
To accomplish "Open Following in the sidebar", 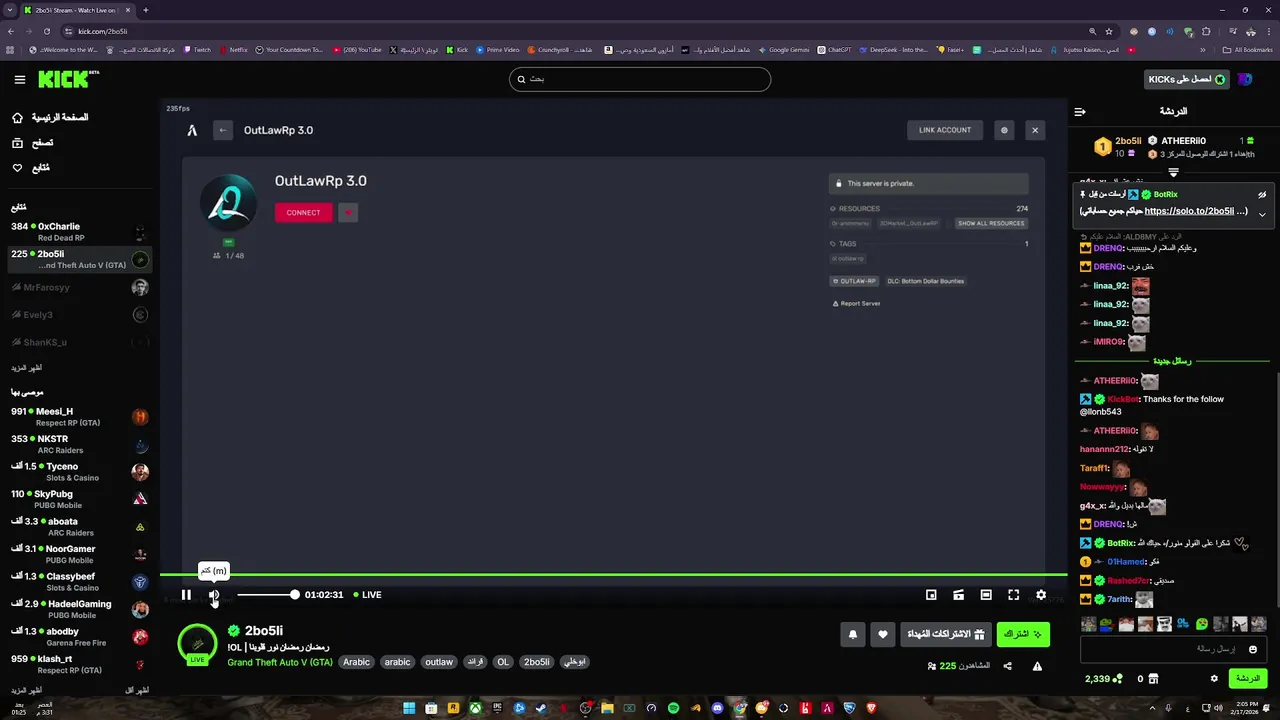I will click(x=30, y=168).
